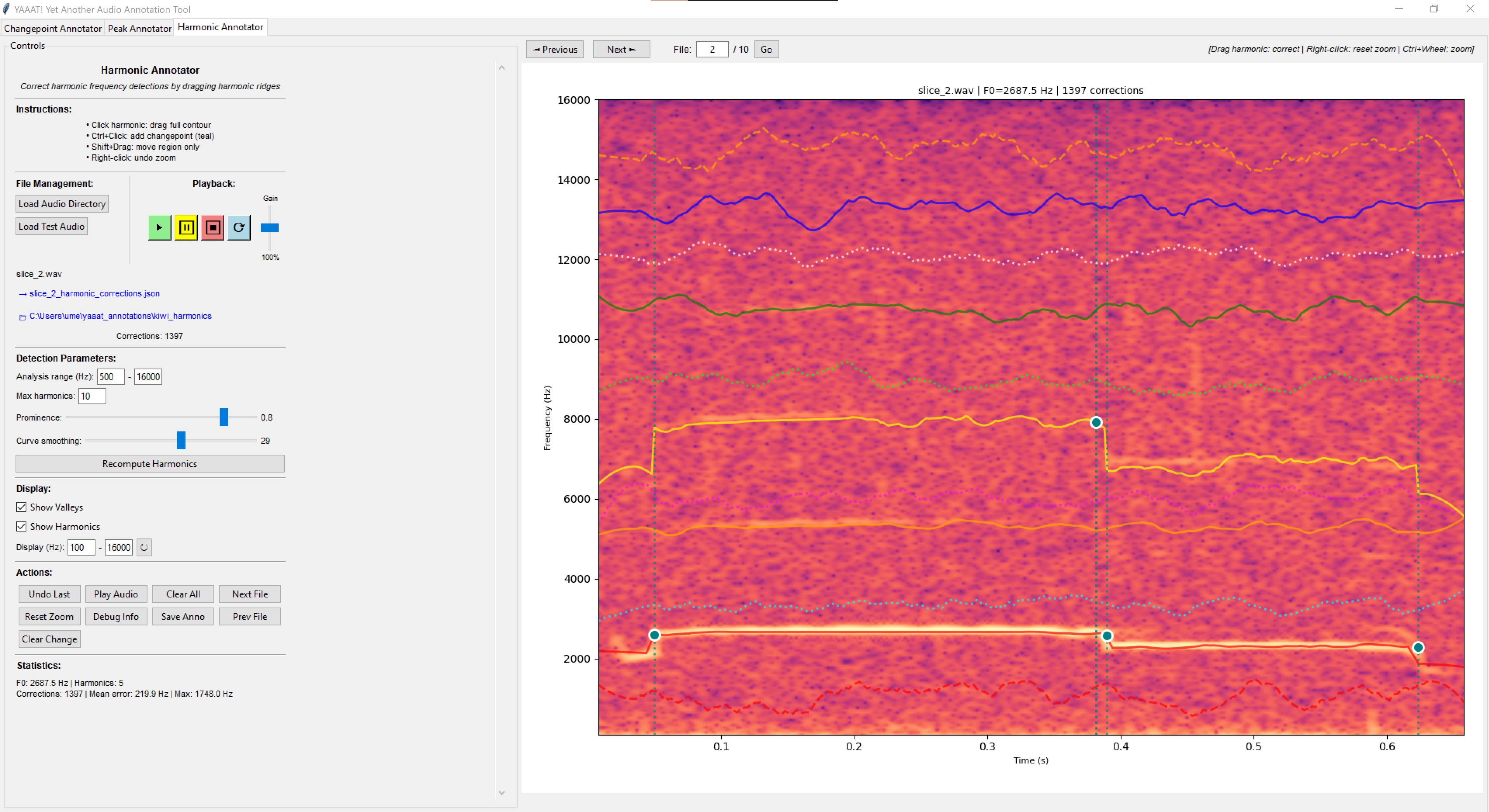
Task: Click the file number input field
Action: pyautogui.click(x=713, y=49)
